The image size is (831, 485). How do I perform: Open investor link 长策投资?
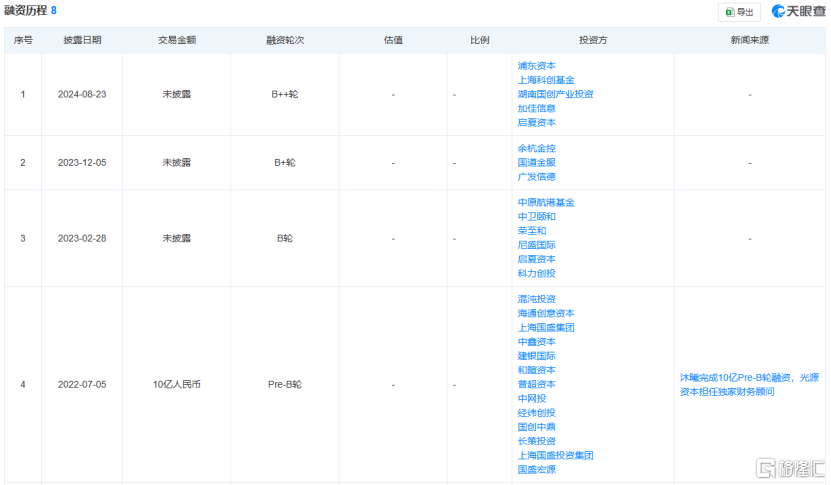click(536, 441)
